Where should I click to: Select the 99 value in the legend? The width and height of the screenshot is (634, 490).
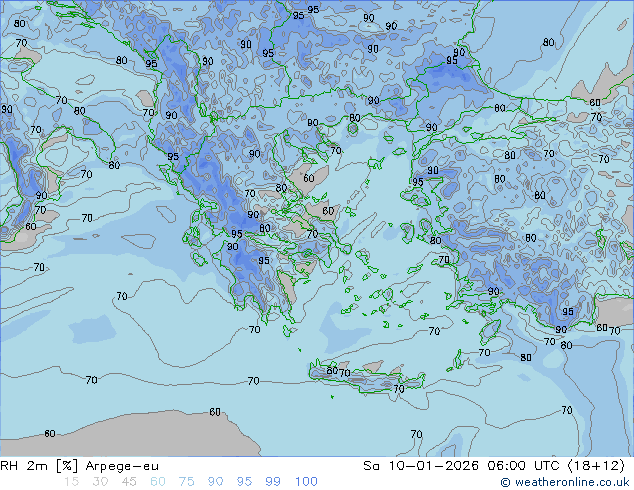coord(273,482)
